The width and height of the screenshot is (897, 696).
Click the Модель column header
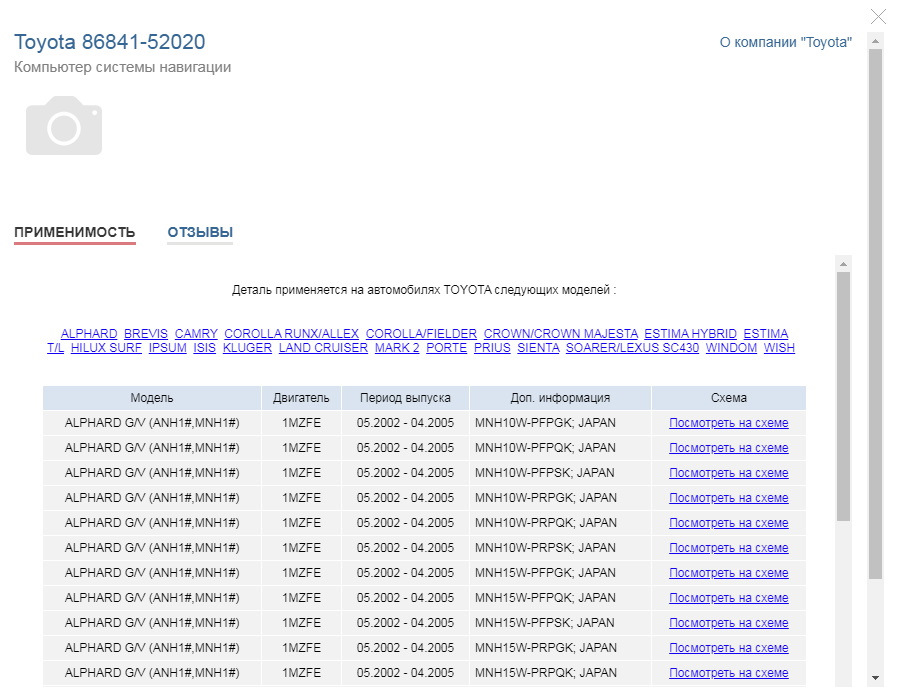coord(152,398)
